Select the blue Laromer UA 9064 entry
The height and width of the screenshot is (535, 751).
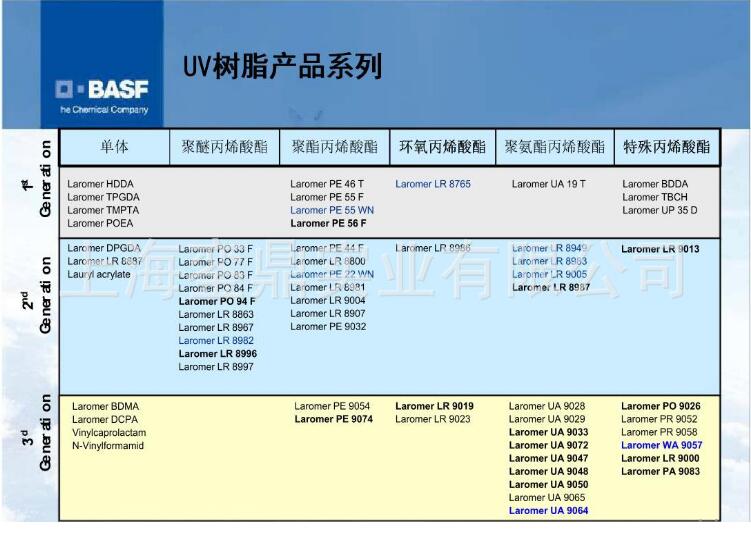[x=549, y=511]
